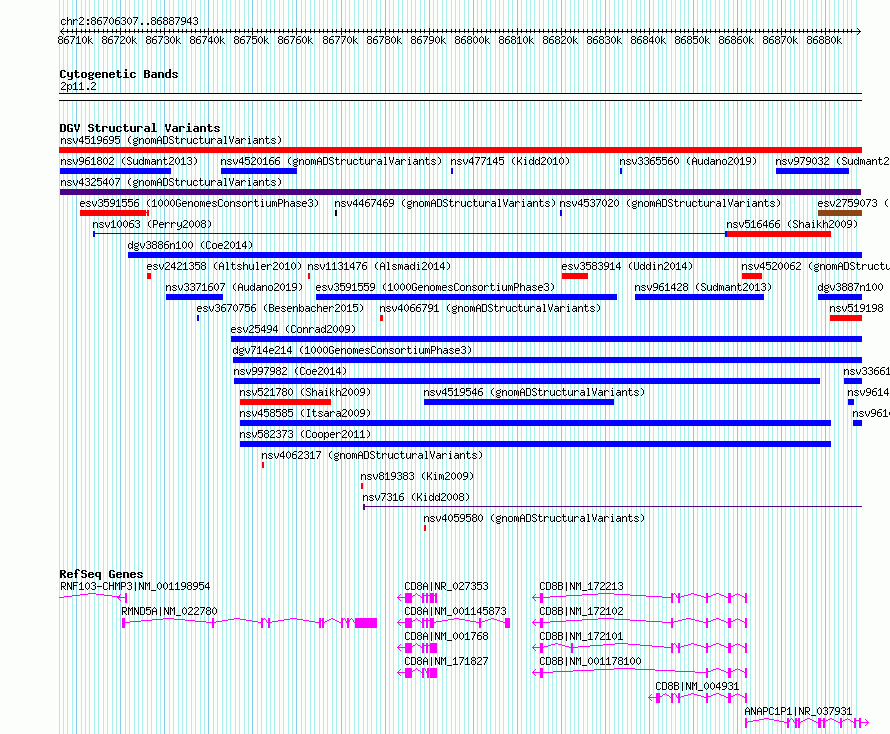
Task: Click the 86800k ruler tick label
Action: point(472,40)
